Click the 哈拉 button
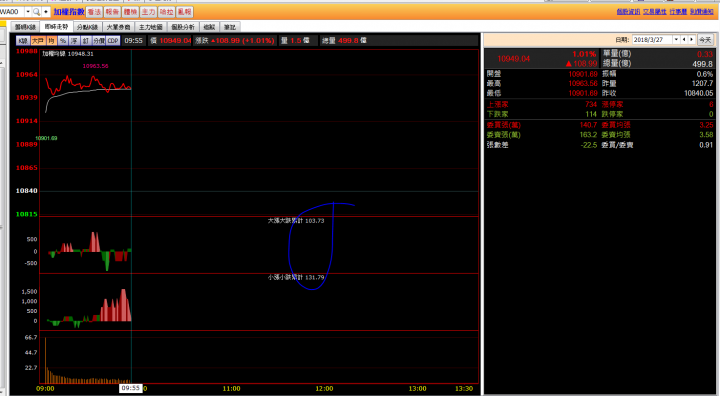Screen dimensions: 720x396 (166, 12)
